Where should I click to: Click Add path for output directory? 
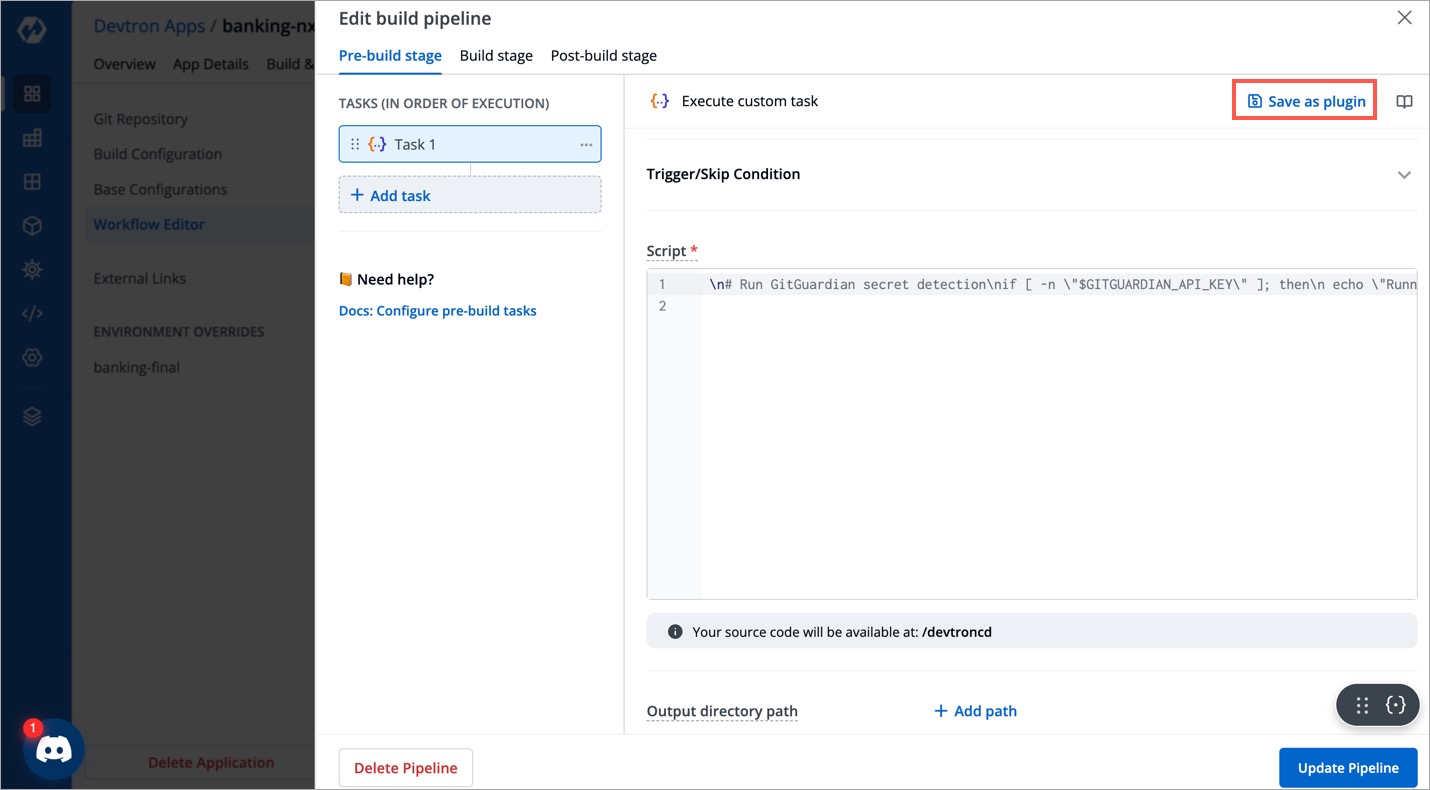click(974, 710)
